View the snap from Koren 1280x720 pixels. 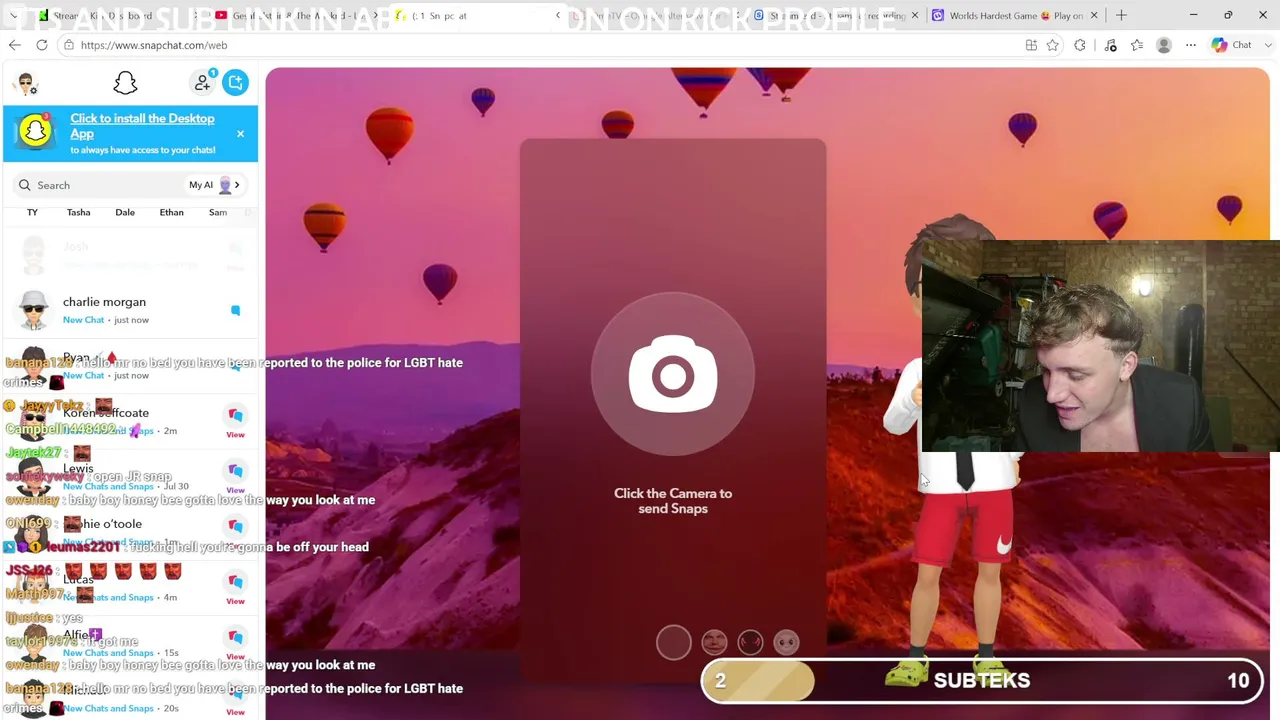coord(235,421)
